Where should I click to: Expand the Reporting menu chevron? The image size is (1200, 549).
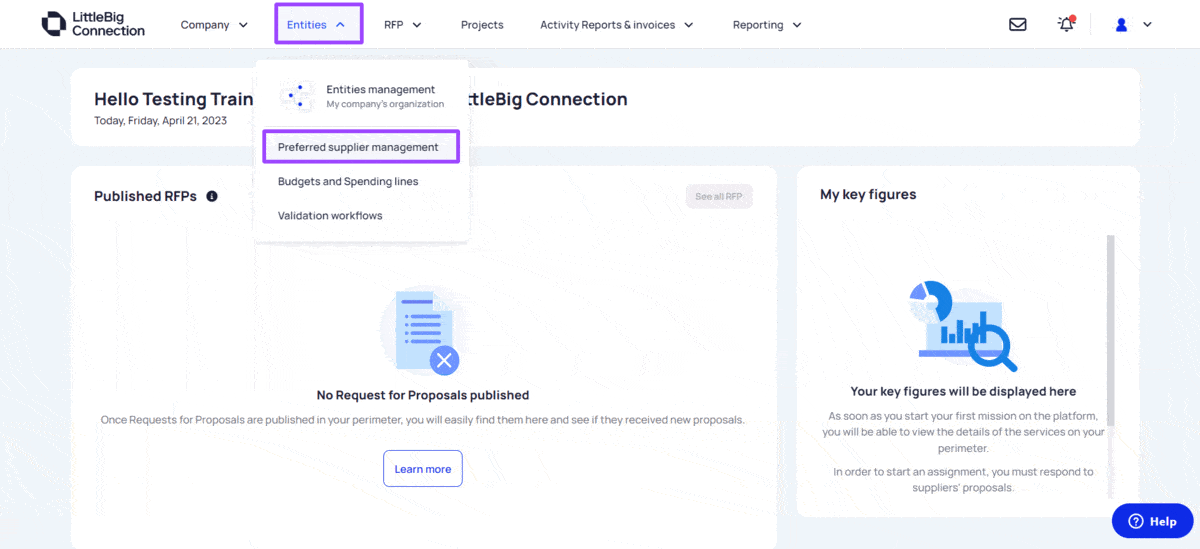coord(797,25)
